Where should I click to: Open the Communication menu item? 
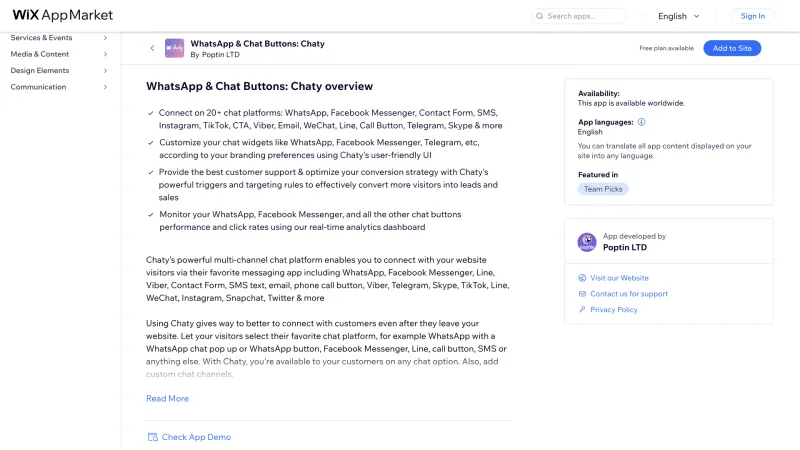(x=38, y=87)
